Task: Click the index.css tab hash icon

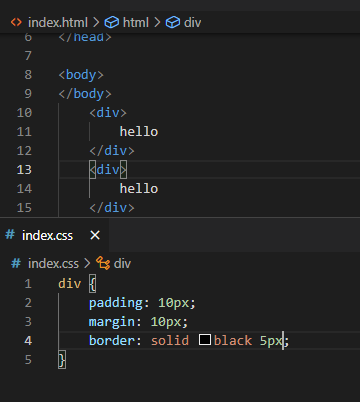Action: [10, 235]
